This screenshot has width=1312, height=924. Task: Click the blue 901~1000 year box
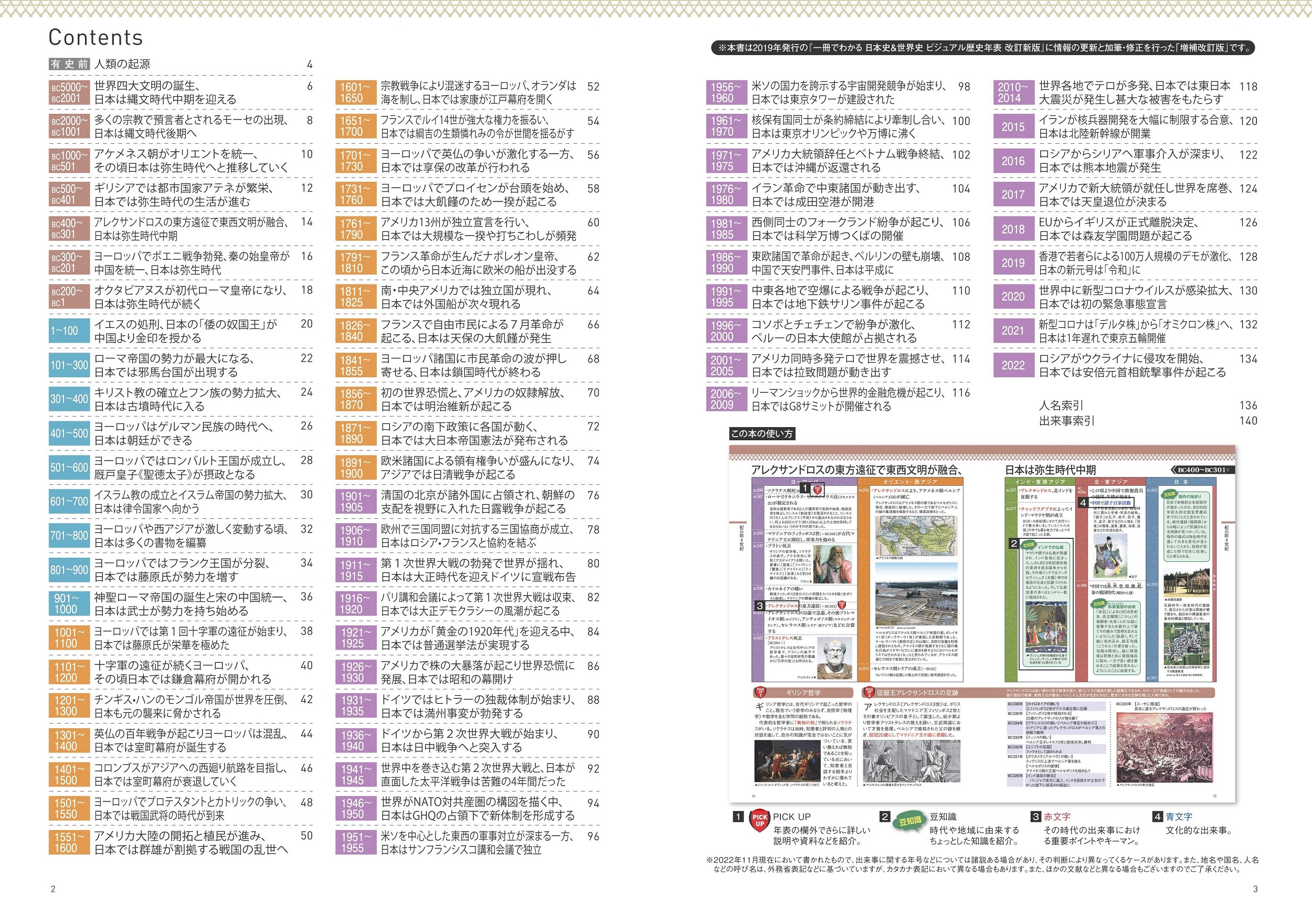point(69,603)
